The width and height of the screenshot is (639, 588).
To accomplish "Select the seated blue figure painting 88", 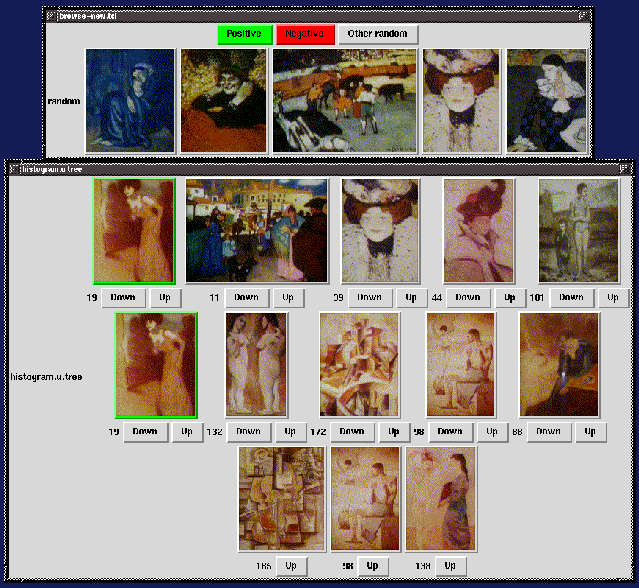I will tap(559, 365).
